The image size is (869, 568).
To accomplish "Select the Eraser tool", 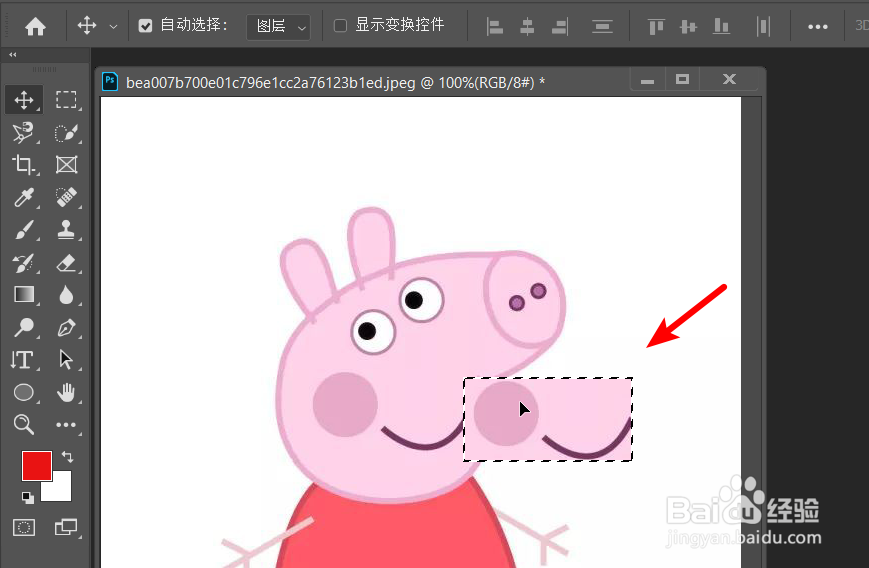I will pos(67,263).
